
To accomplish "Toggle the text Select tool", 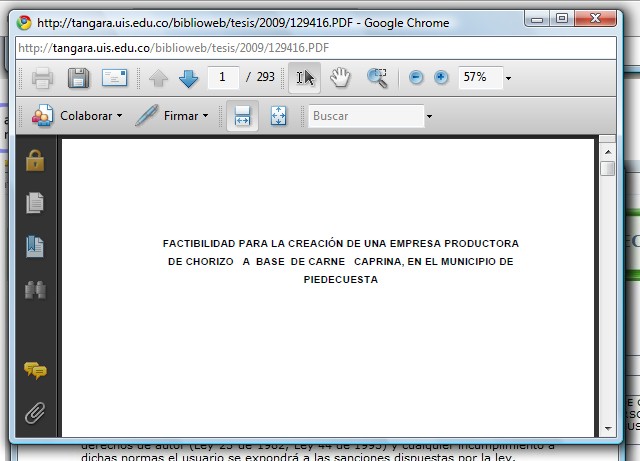I will 305,78.
